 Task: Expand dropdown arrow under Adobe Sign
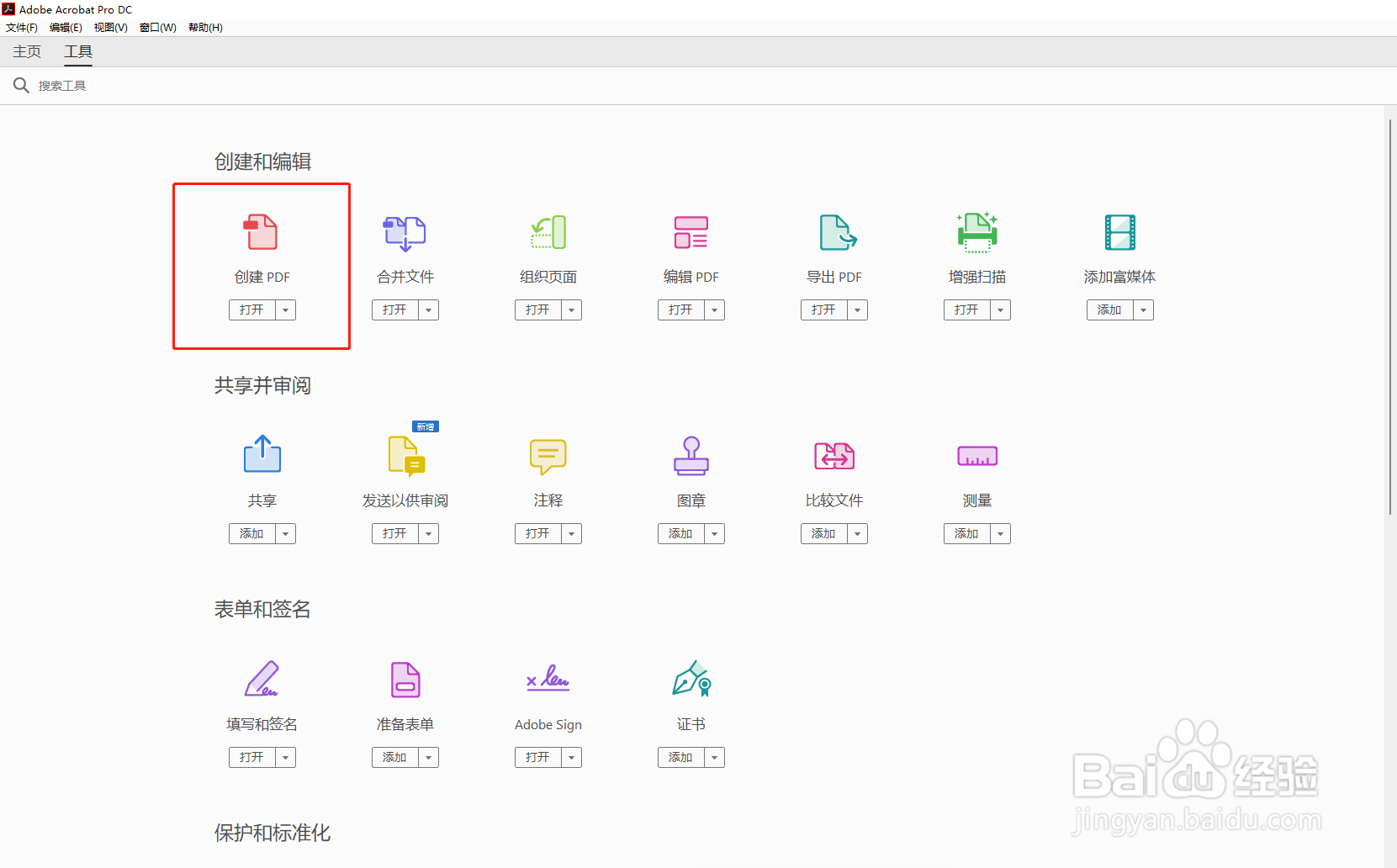tap(572, 758)
